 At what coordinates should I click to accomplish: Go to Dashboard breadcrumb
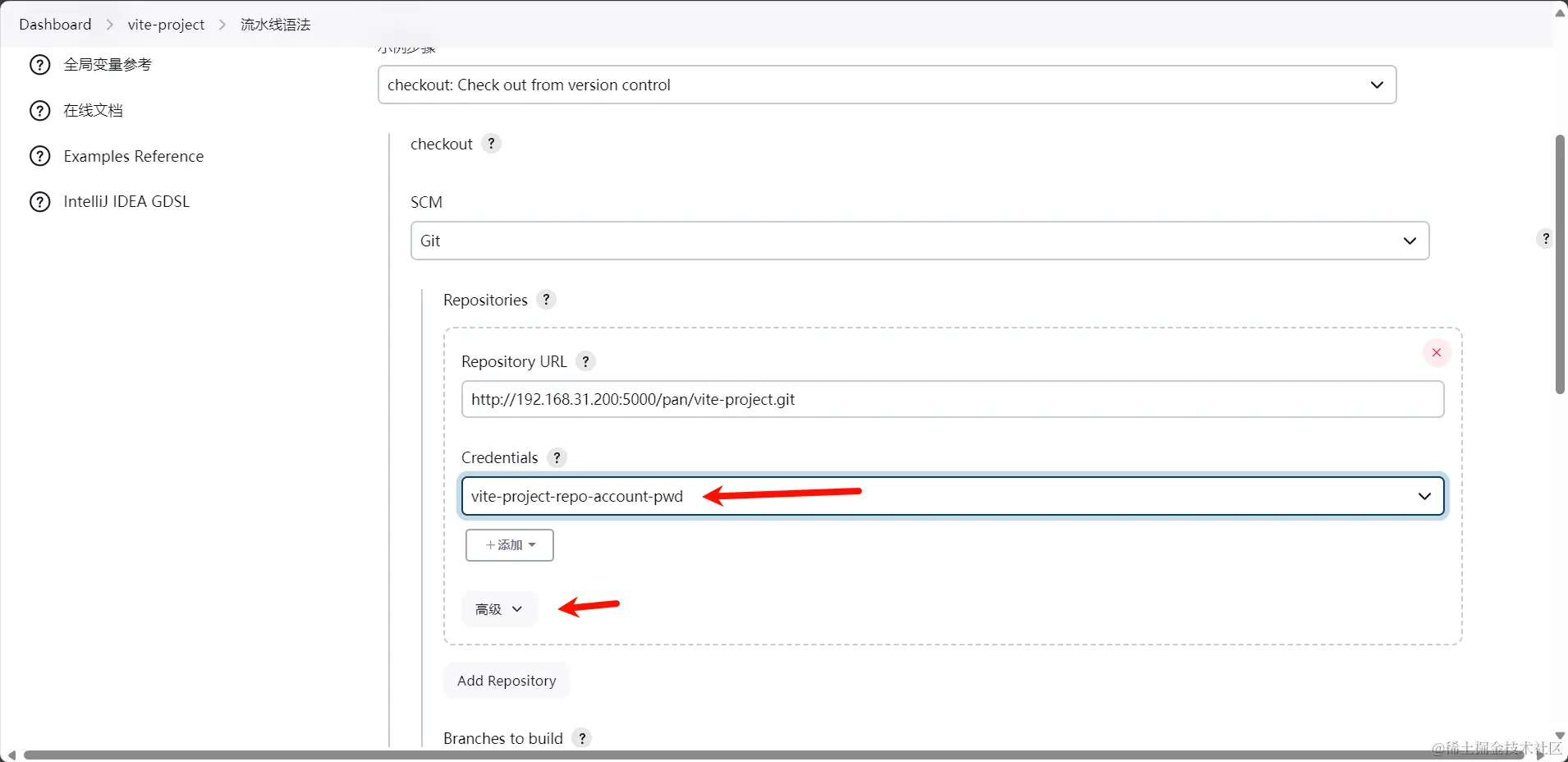[55, 25]
